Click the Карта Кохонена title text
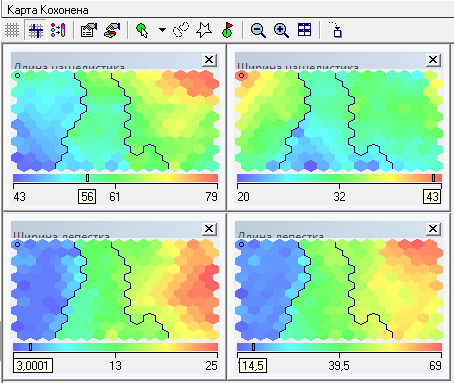This screenshot has height=383, width=454. pyautogui.click(x=48, y=10)
